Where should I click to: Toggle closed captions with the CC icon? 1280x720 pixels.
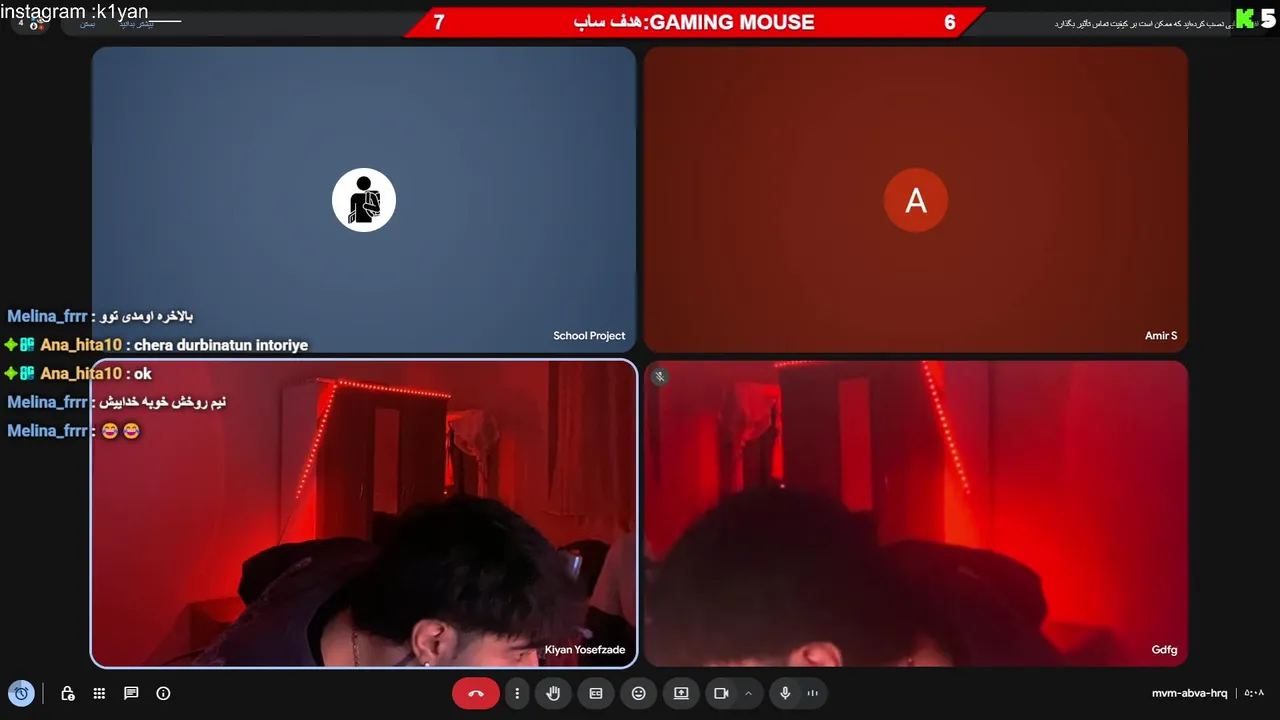pos(596,693)
